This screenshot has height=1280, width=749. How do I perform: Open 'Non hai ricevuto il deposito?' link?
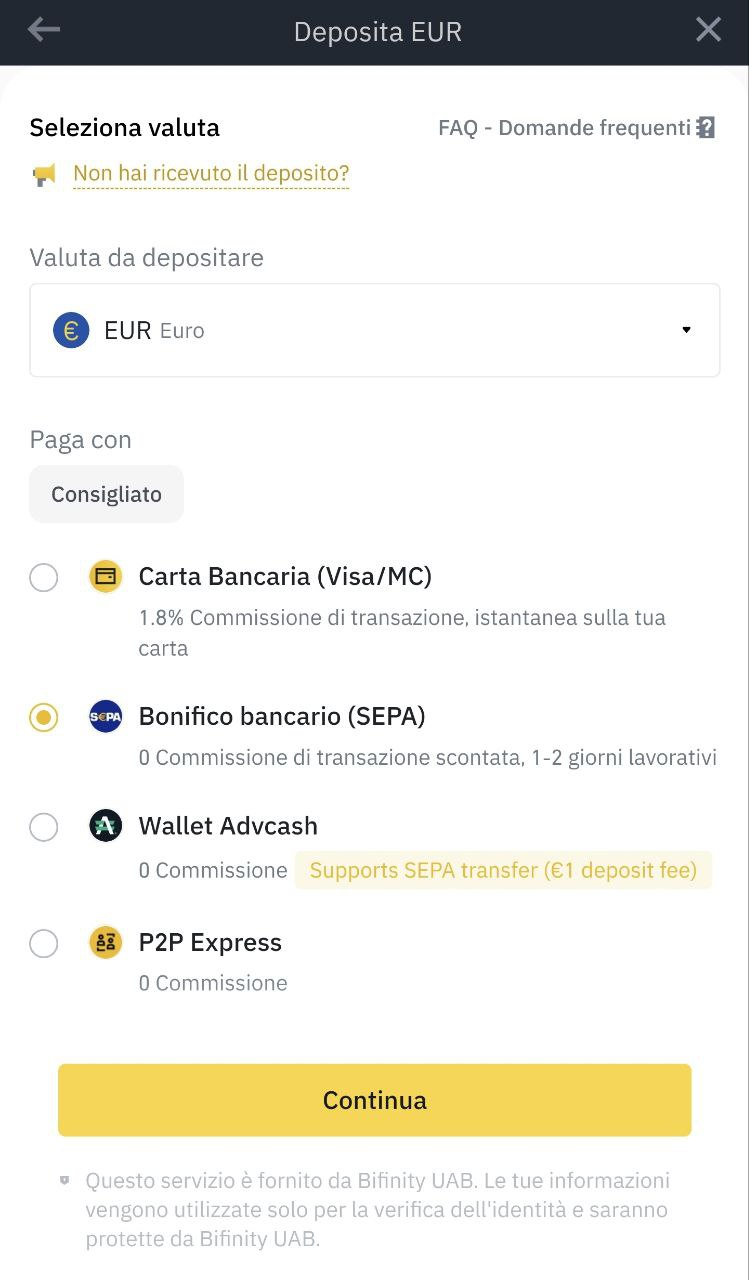(x=211, y=174)
